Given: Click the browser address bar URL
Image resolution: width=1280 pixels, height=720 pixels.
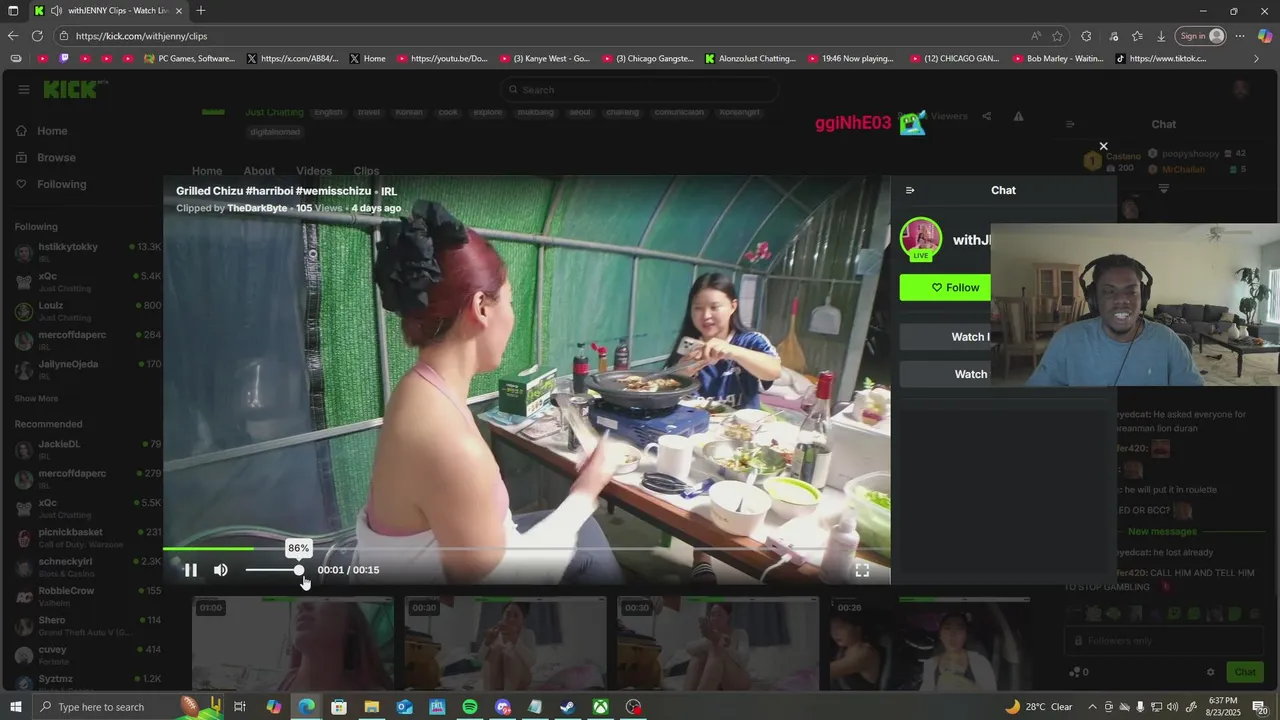Looking at the screenshot, I should coord(141,36).
